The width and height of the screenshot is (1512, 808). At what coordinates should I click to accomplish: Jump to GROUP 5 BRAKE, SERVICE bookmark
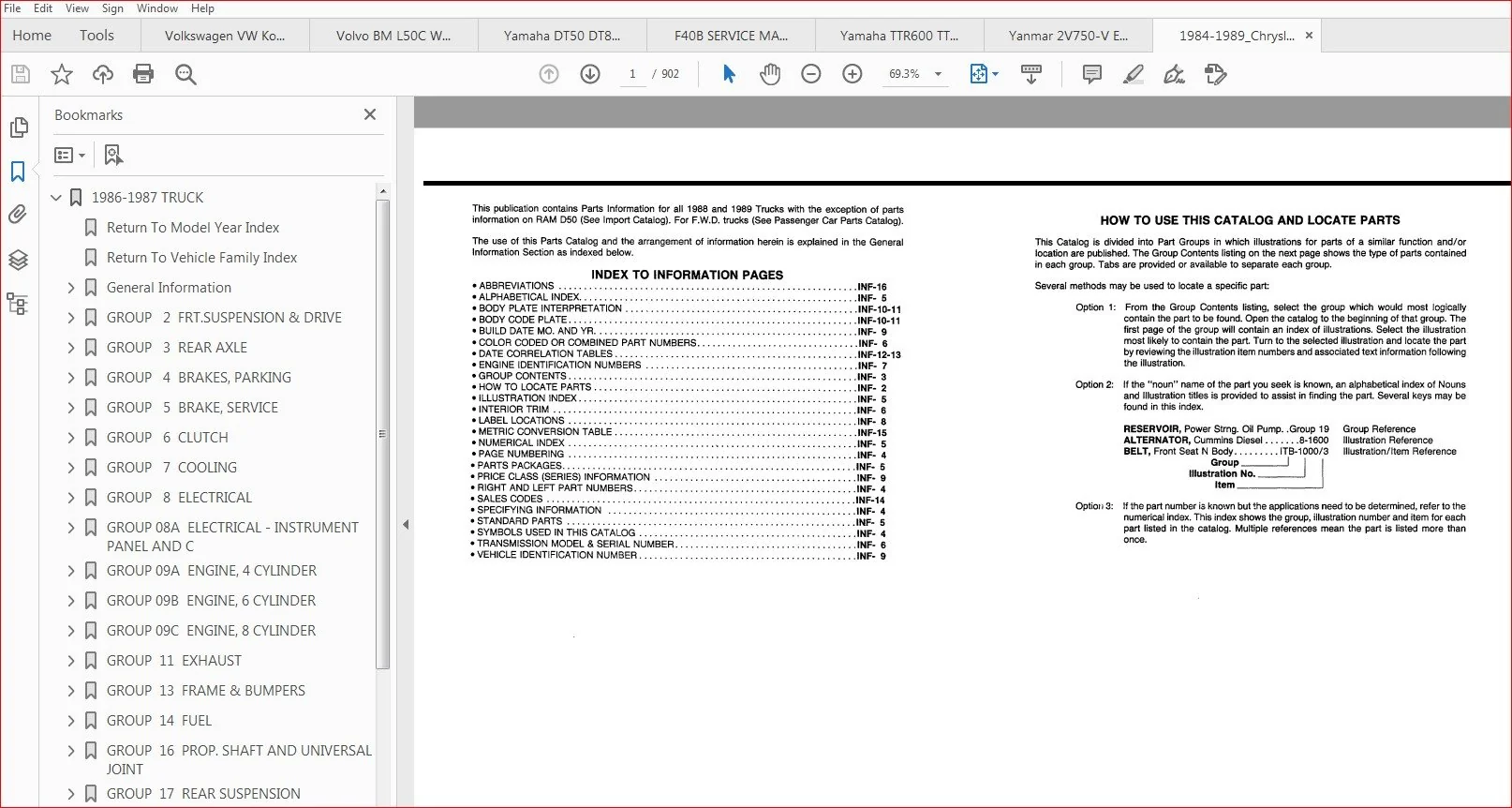(x=192, y=408)
